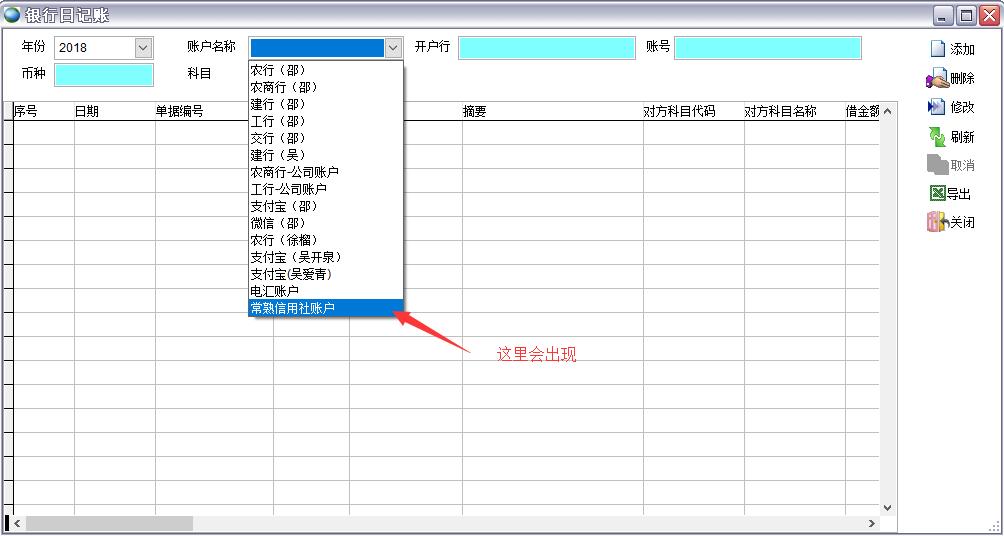This screenshot has height=536, width=1004.
Task: Open the 年份 year dropdown showing 2018
Action: [x=143, y=47]
